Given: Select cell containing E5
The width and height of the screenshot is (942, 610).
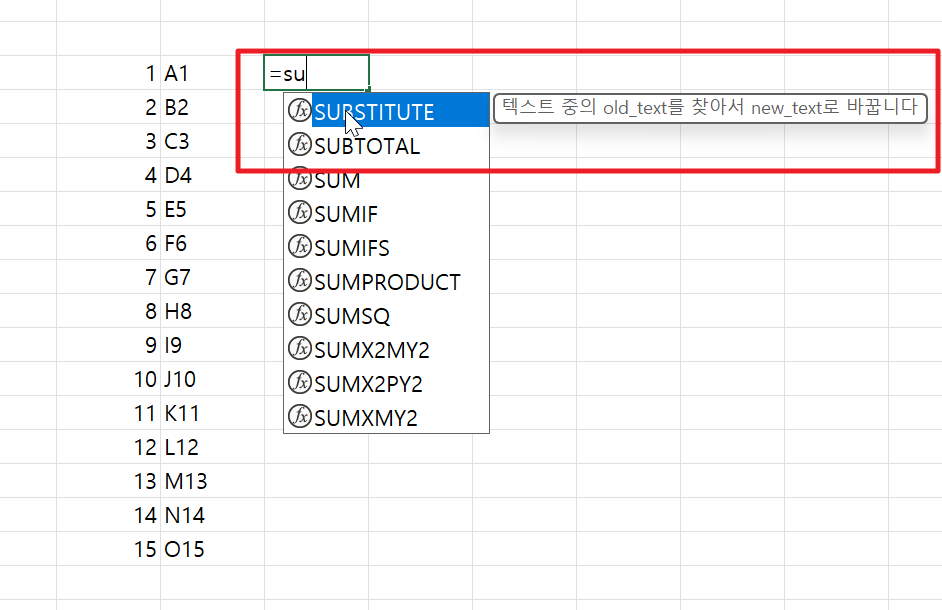Looking at the screenshot, I should (213, 209).
